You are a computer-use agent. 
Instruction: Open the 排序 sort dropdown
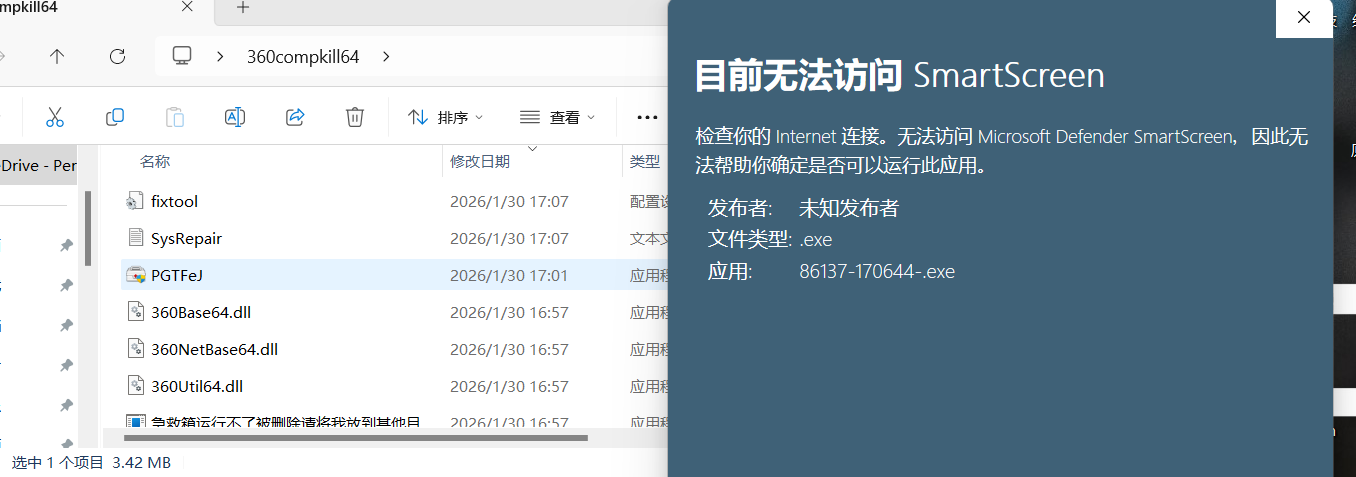446,117
